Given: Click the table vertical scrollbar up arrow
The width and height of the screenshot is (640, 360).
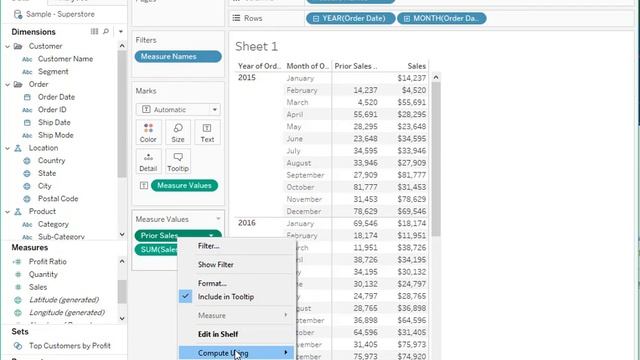Looking at the screenshot, I should click(x=436, y=77).
